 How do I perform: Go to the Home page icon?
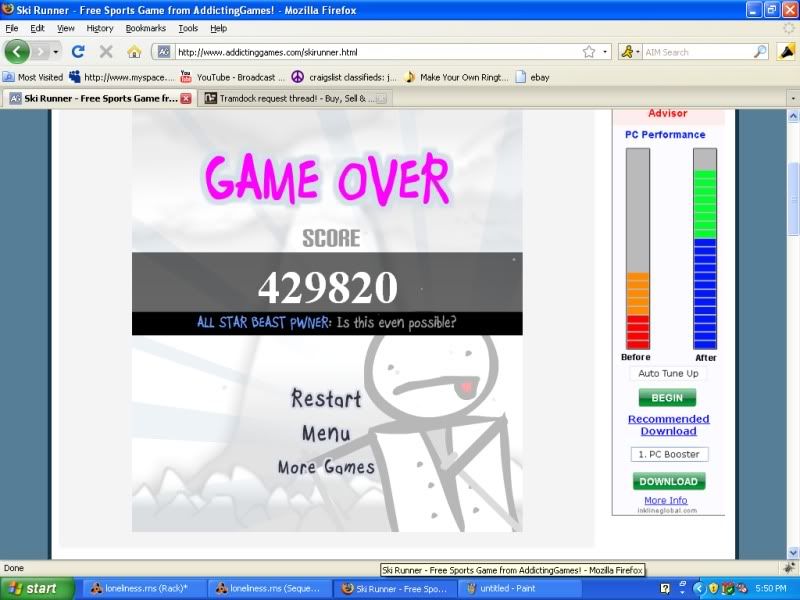coord(134,51)
